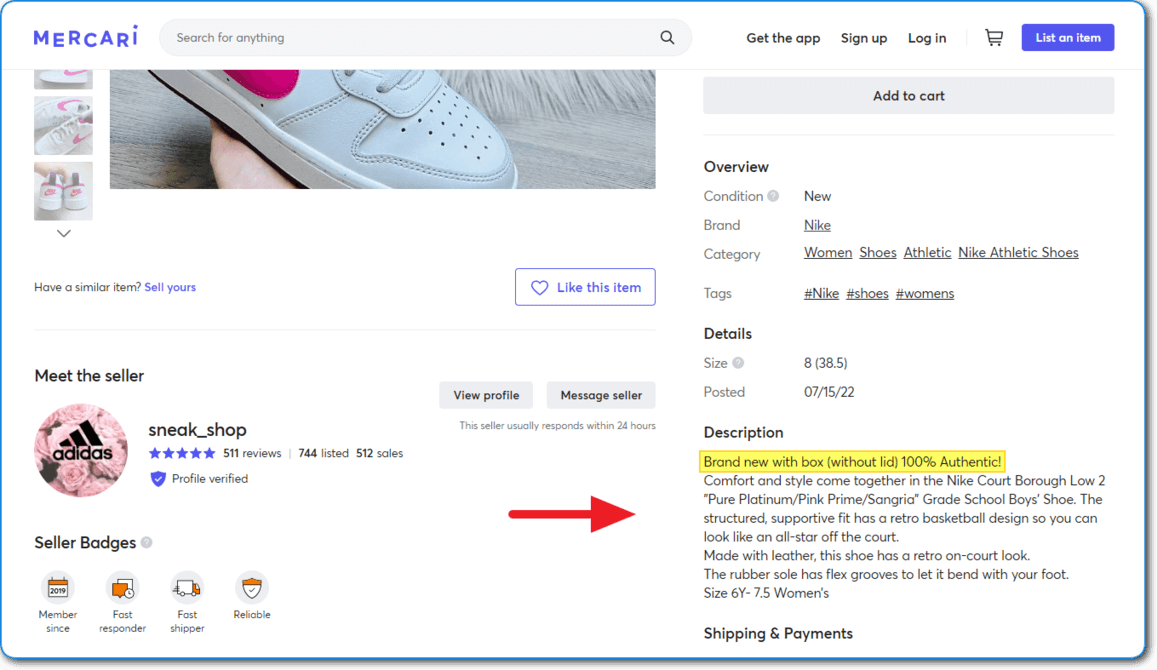Click the Mercari logo
The width and height of the screenshot is (1157, 670).
[86, 37]
